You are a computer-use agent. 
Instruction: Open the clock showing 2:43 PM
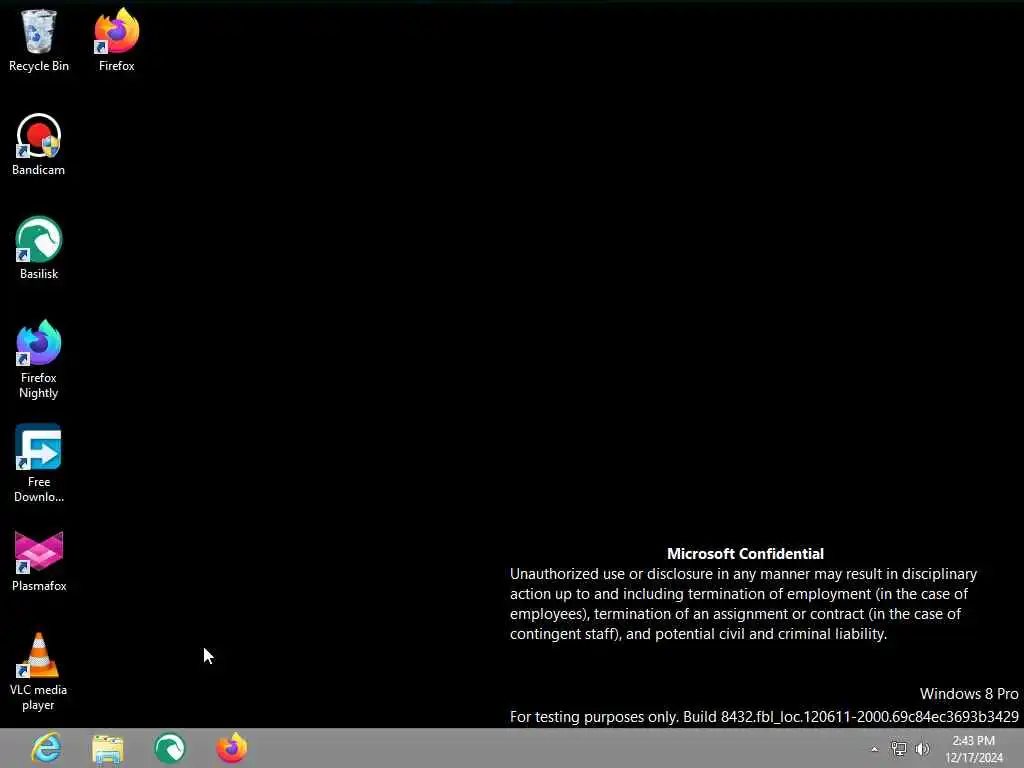pos(974,749)
